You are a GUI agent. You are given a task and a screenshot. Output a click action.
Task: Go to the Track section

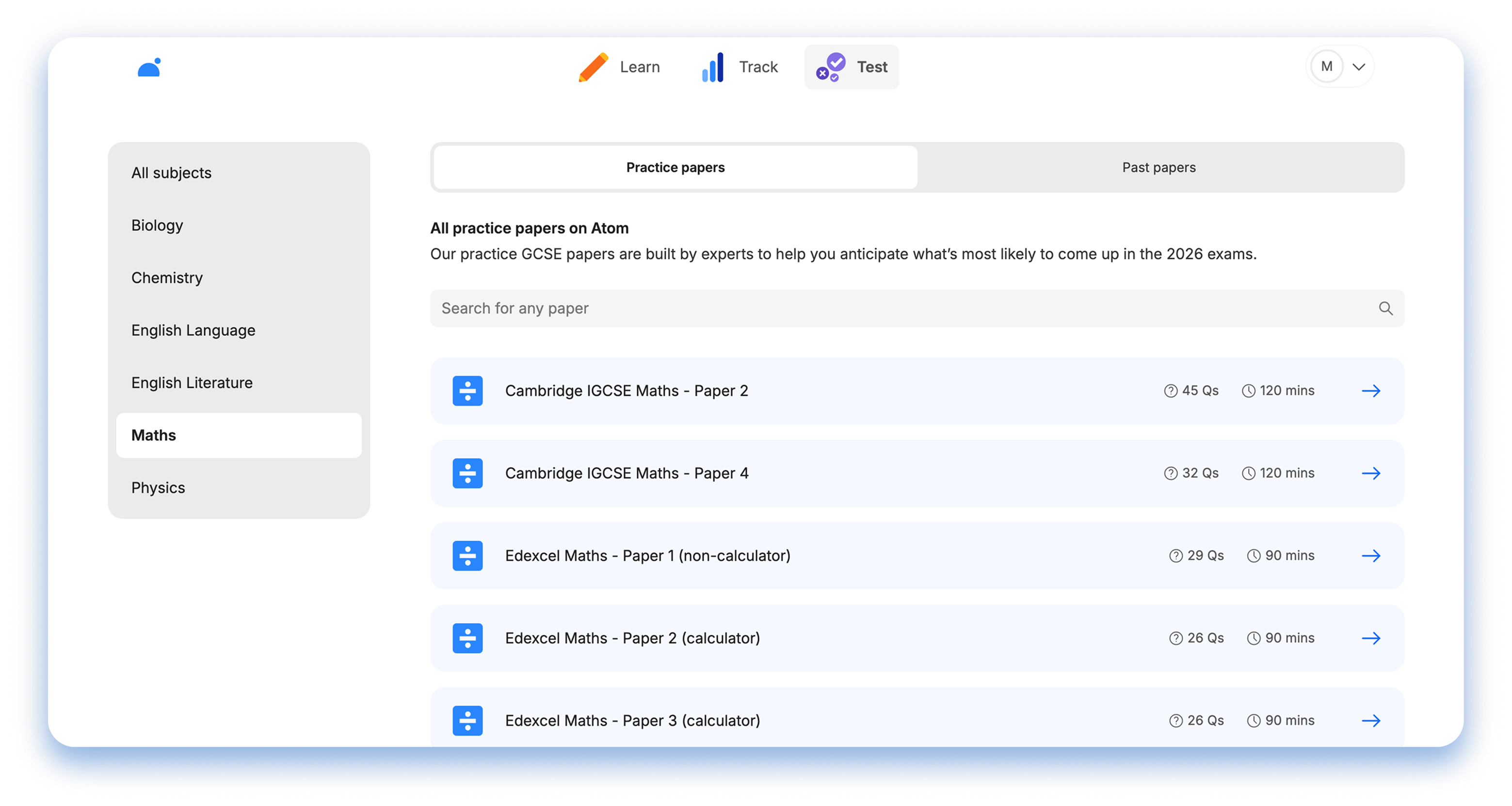(x=740, y=67)
